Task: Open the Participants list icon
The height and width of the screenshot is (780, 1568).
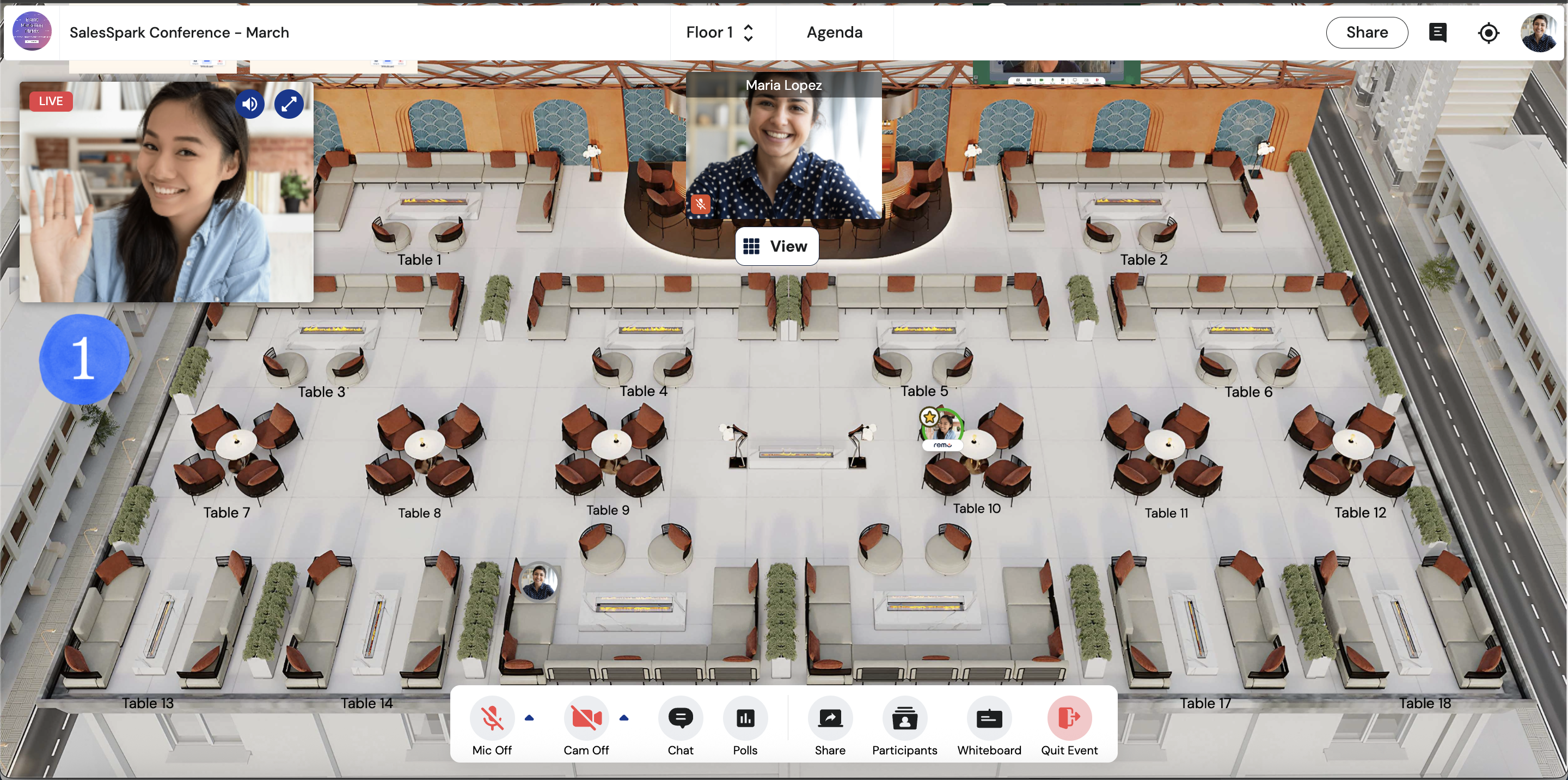Action: [904, 718]
